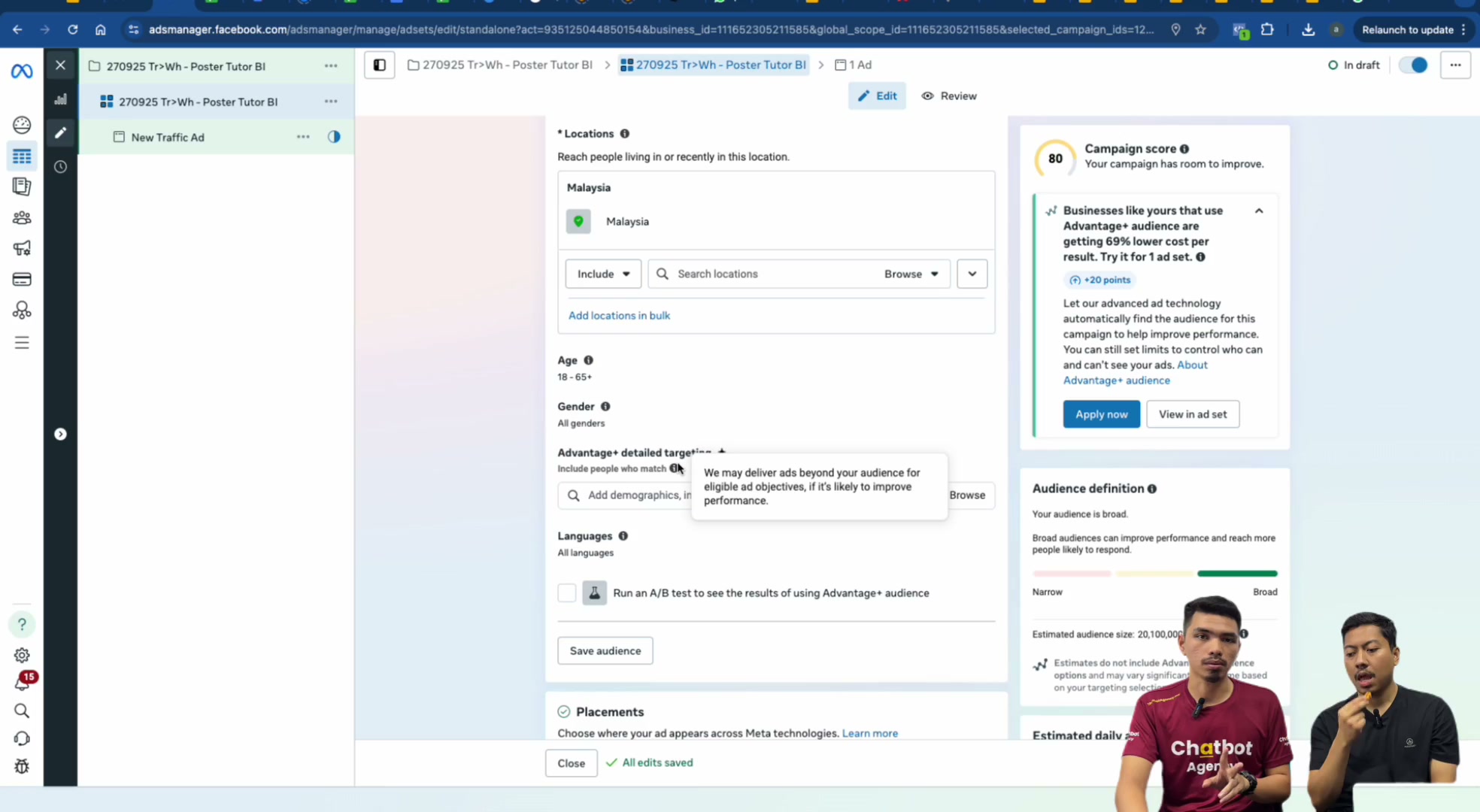
Task: Switch to the Review tab
Action: pyautogui.click(x=949, y=96)
